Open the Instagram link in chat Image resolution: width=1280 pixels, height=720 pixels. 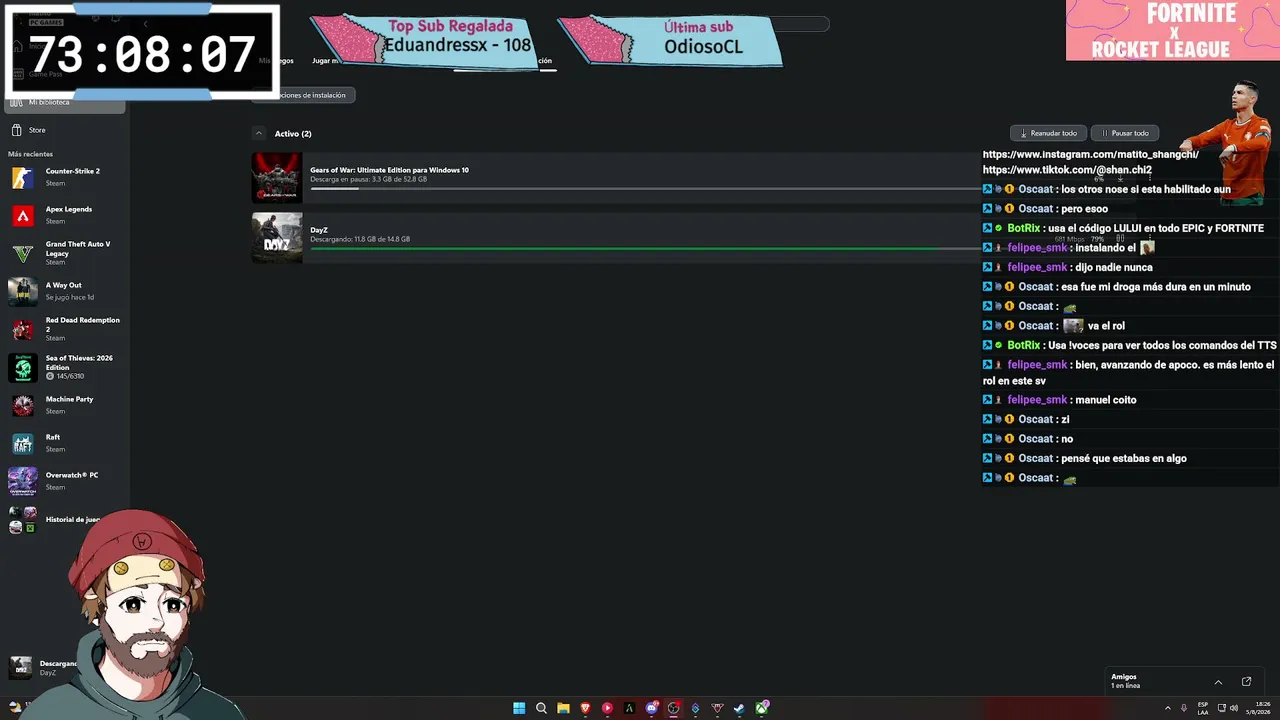point(1090,155)
